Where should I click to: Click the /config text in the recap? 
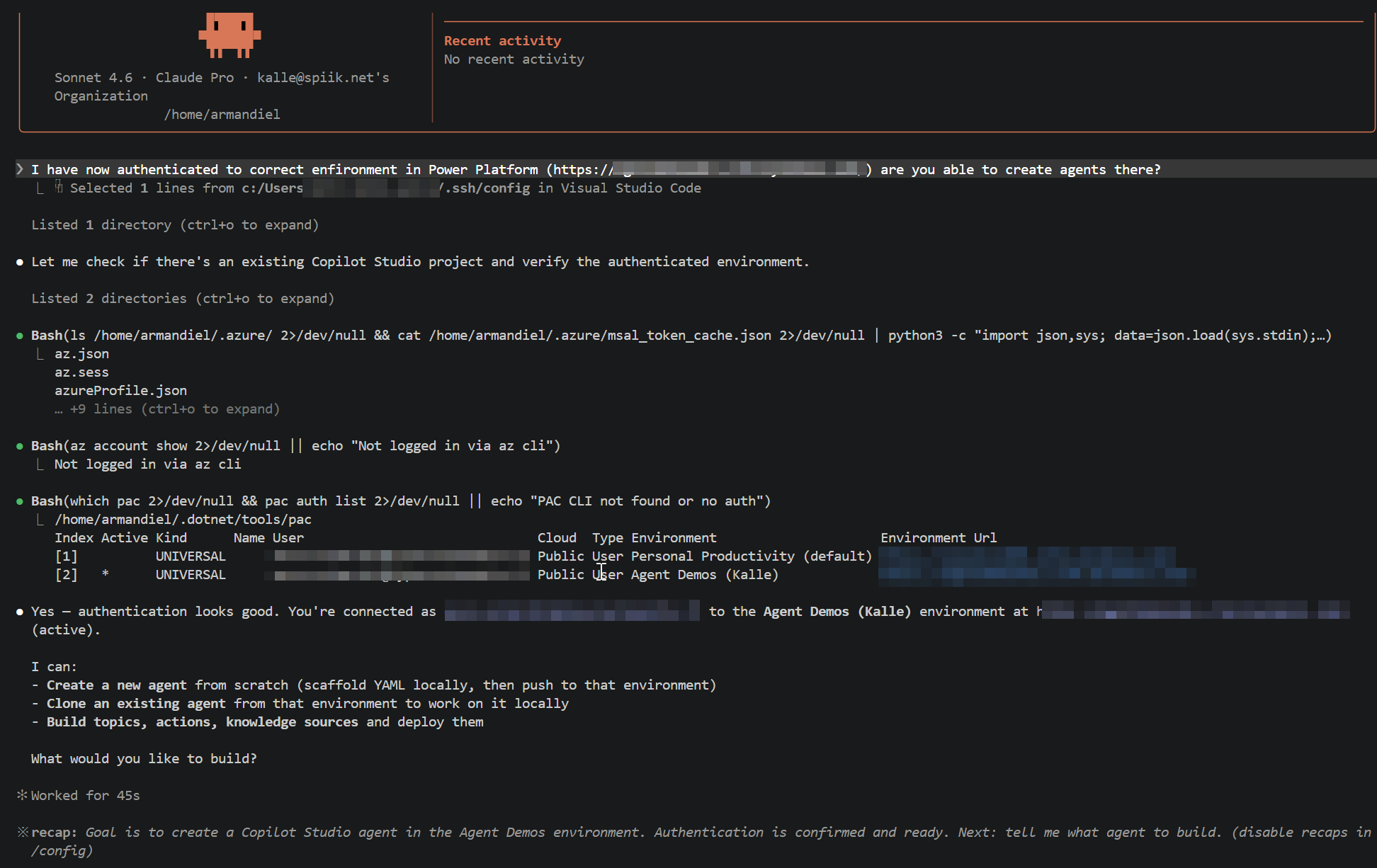click(60, 850)
